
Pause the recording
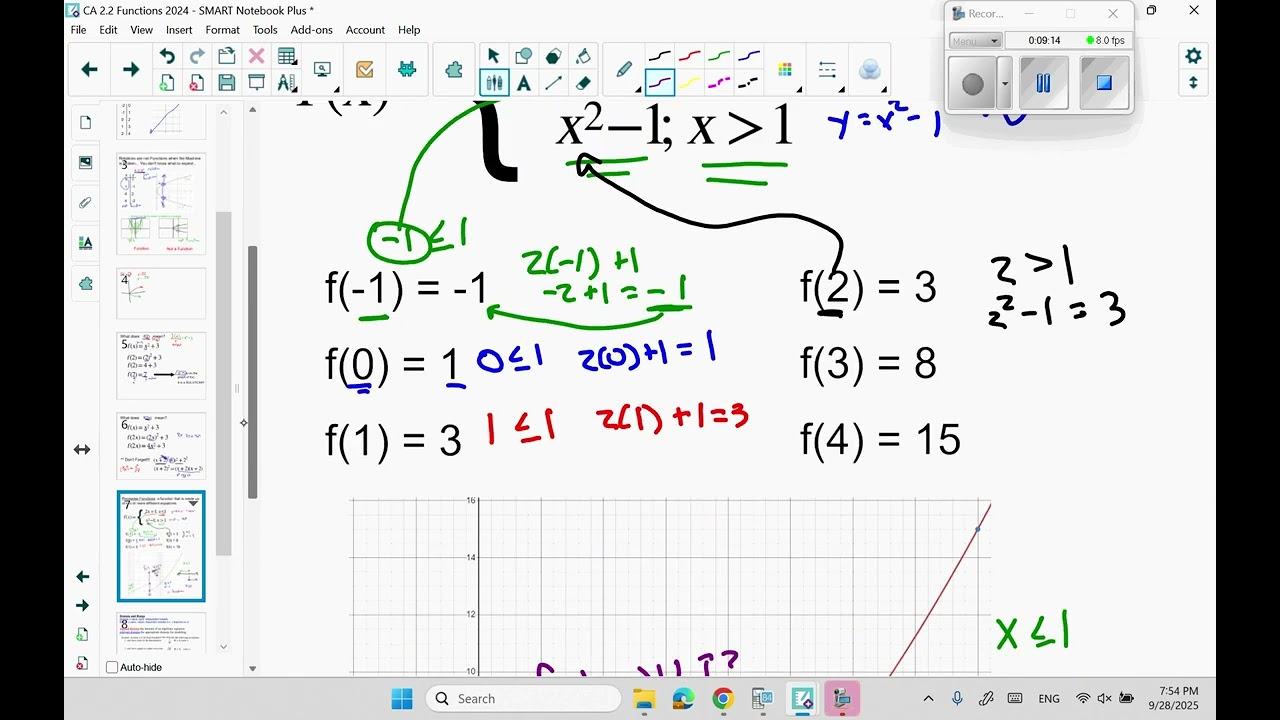click(x=1044, y=83)
